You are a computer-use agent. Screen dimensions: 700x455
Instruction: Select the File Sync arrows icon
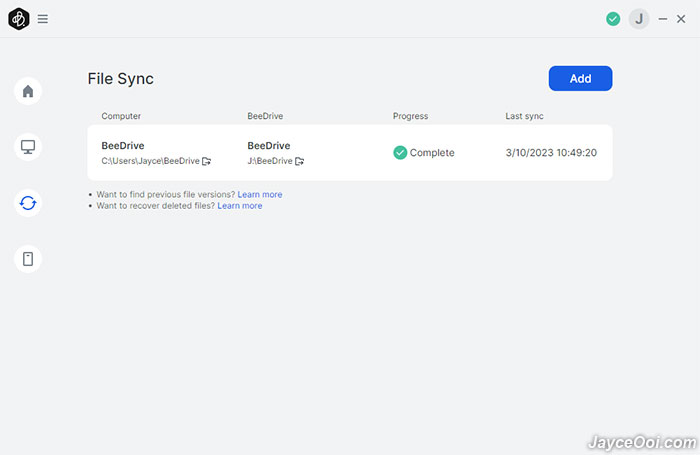pos(28,203)
